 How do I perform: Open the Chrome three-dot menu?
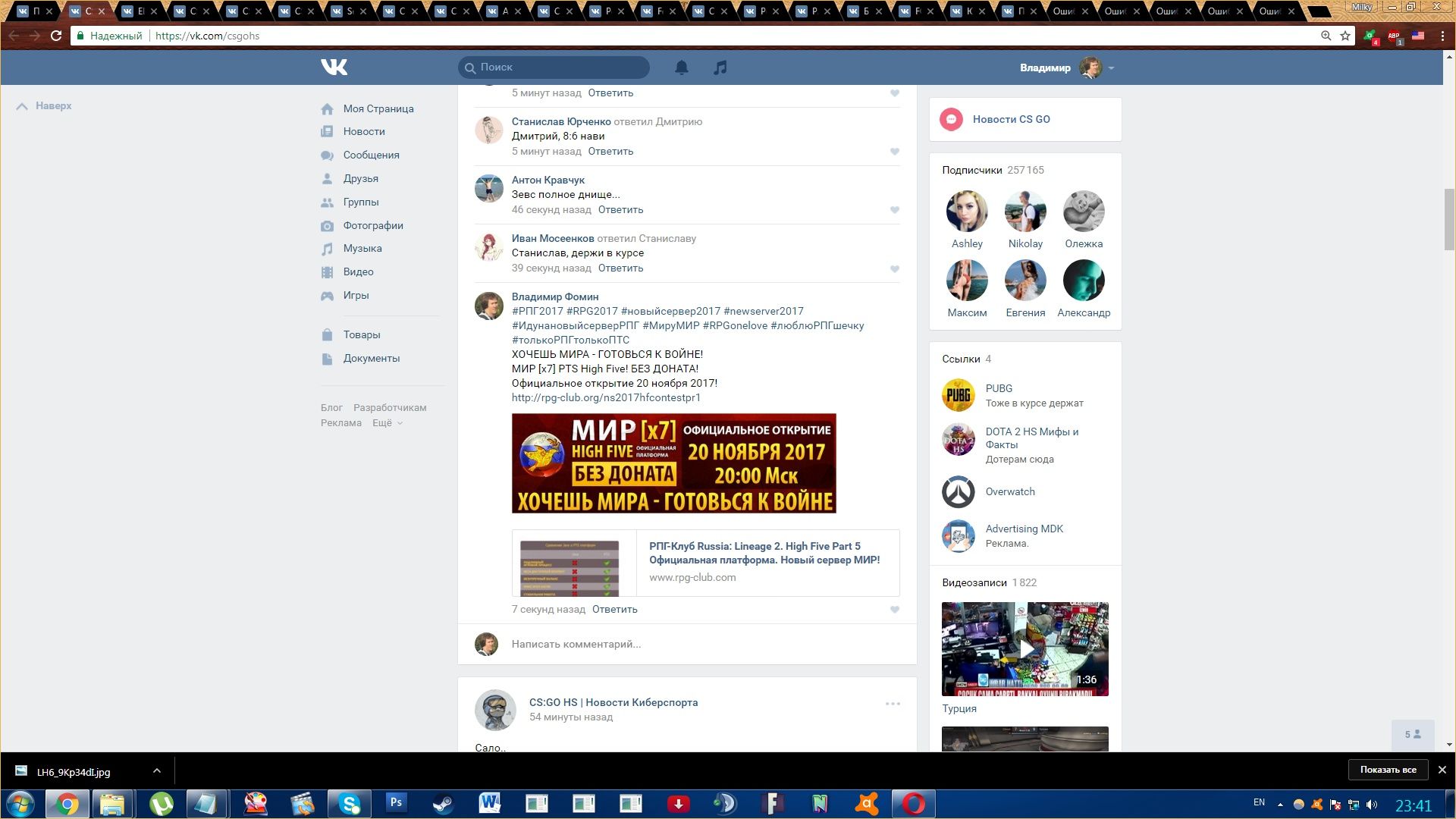point(1442,36)
